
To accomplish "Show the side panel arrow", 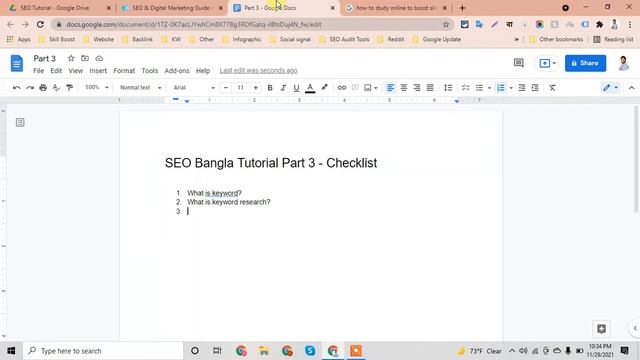I will (635, 328).
